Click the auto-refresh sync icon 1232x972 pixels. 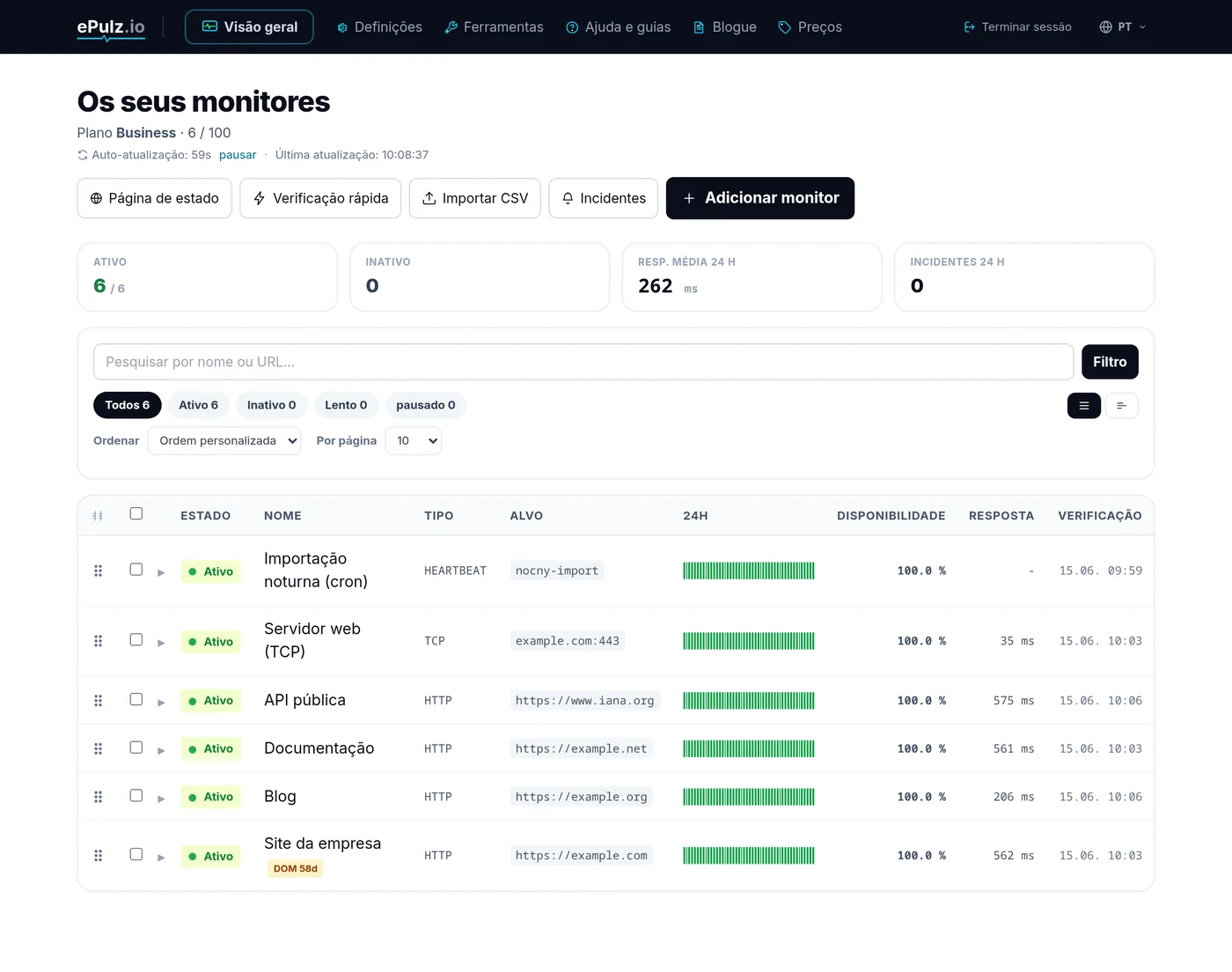83,155
